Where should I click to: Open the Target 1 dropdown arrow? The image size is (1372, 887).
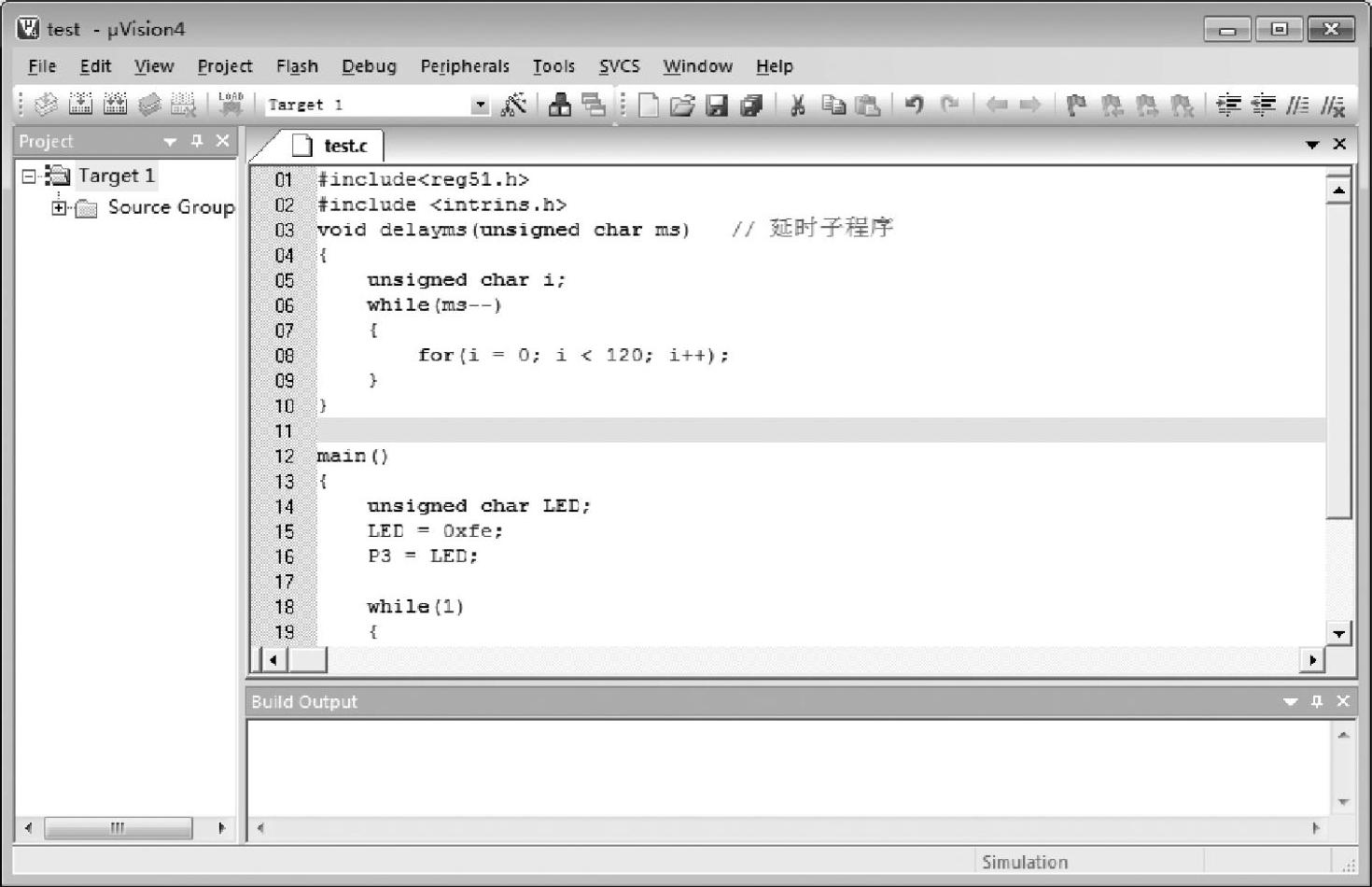click(480, 105)
